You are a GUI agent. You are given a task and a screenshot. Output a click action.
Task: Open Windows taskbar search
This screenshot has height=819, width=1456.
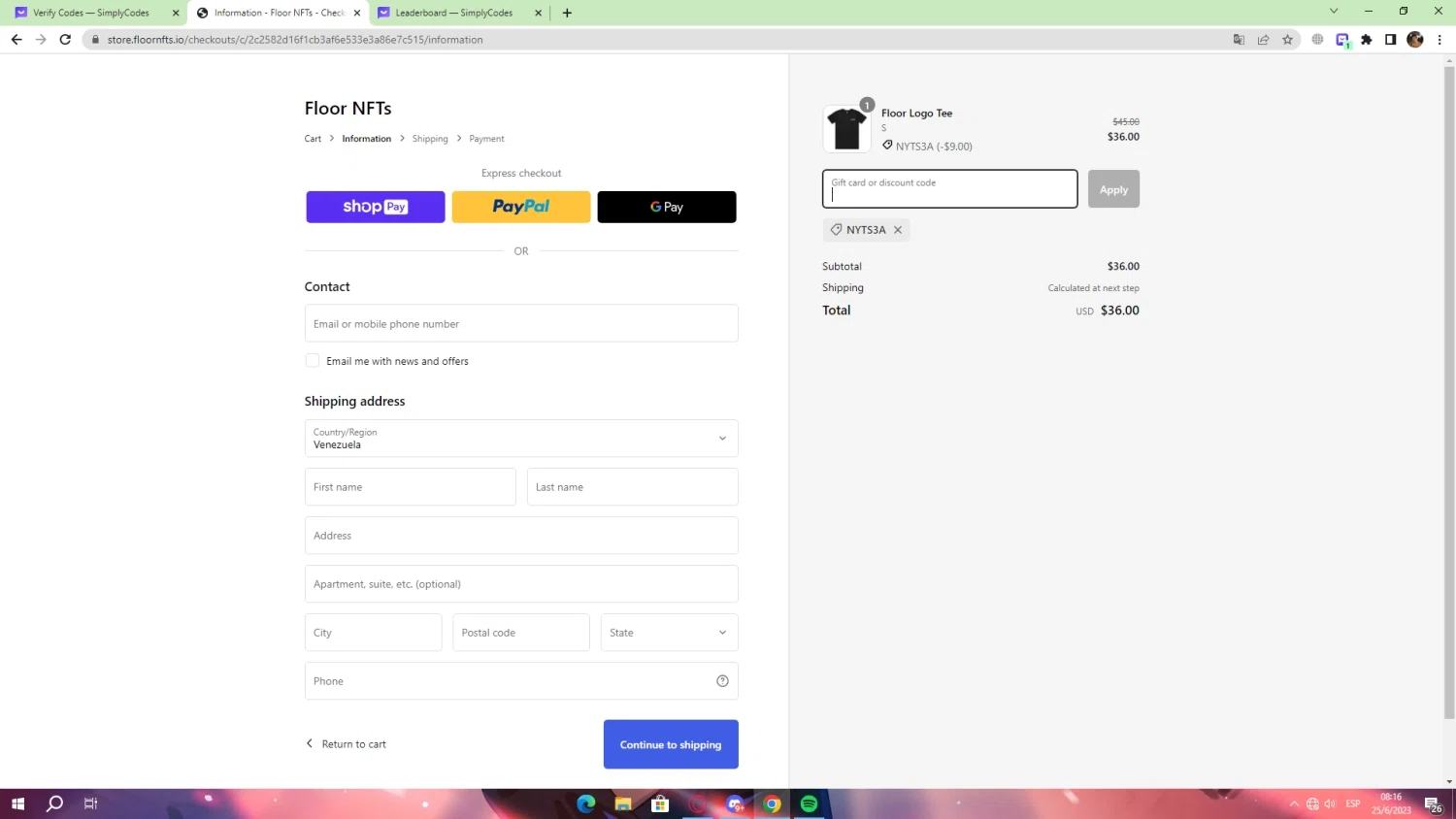54,803
